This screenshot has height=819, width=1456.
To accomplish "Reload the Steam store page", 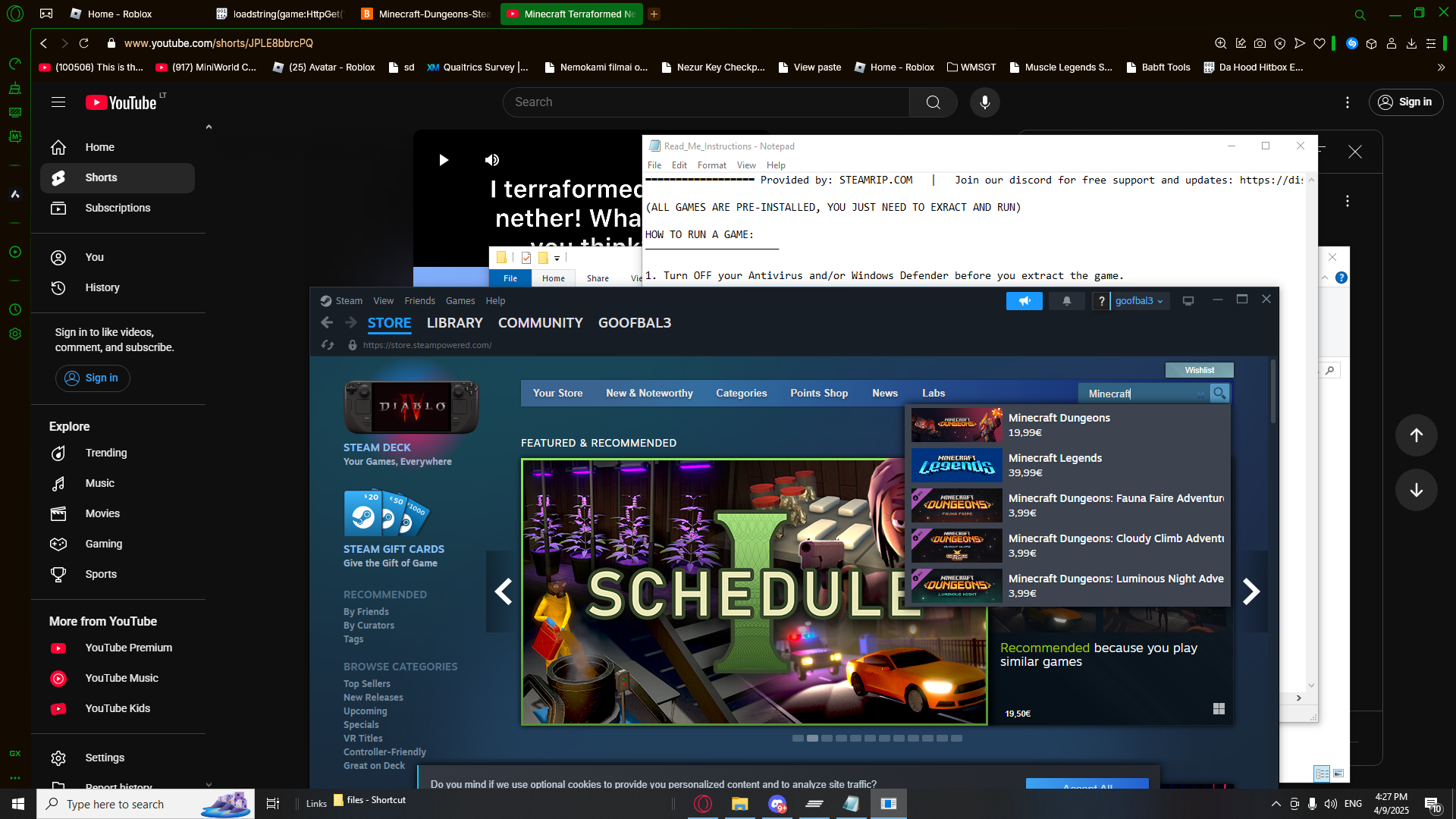I will pos(328,345).
